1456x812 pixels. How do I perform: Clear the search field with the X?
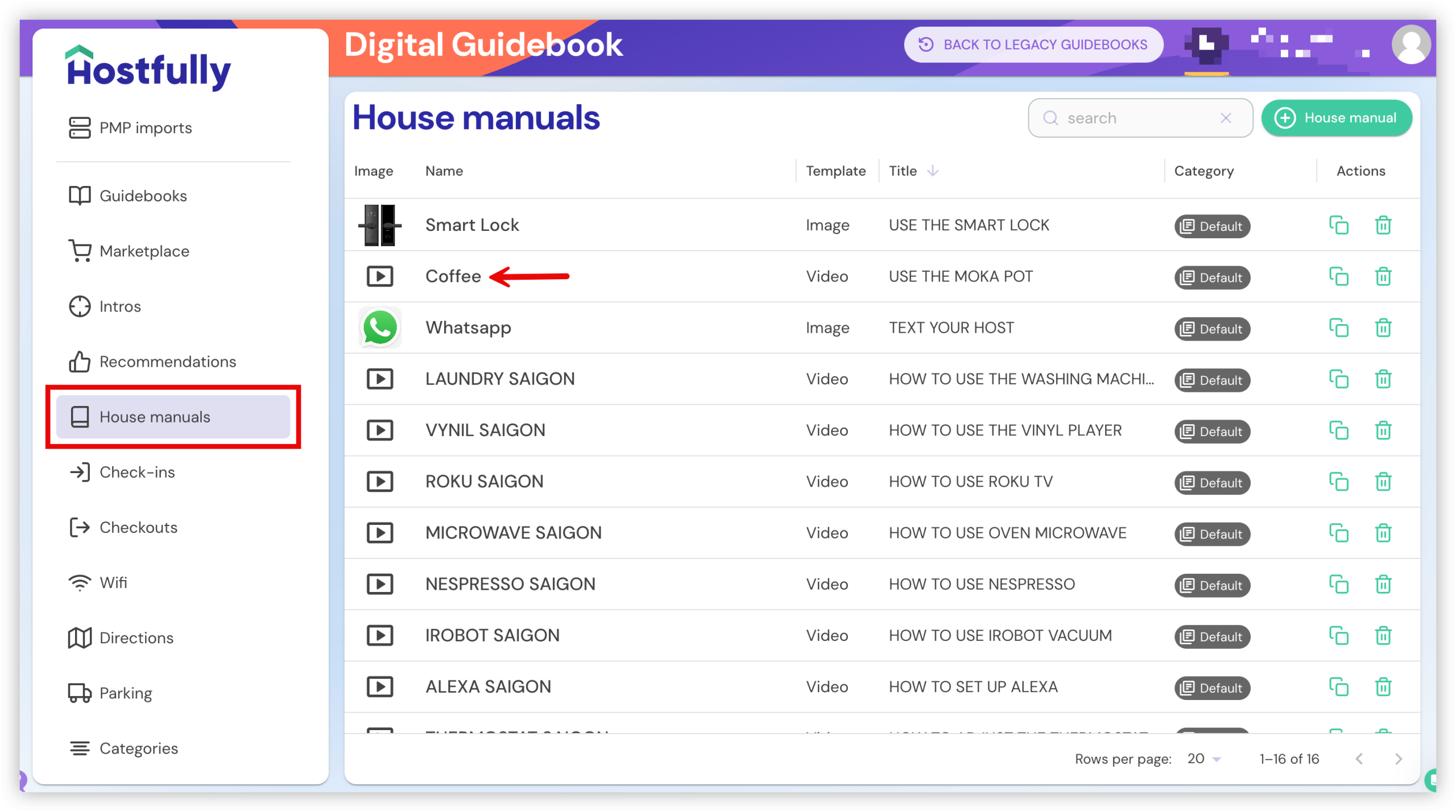[1226, 118]
